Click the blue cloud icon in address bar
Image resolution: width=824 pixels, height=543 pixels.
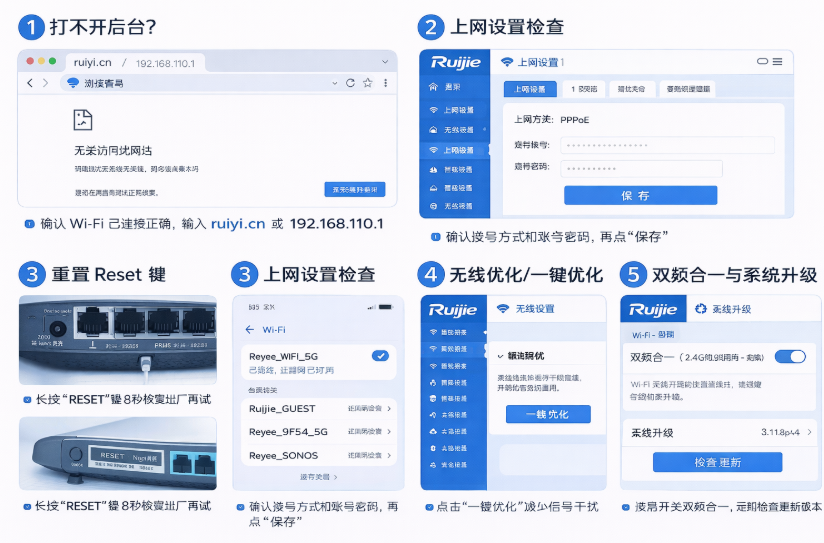[73, 83]
